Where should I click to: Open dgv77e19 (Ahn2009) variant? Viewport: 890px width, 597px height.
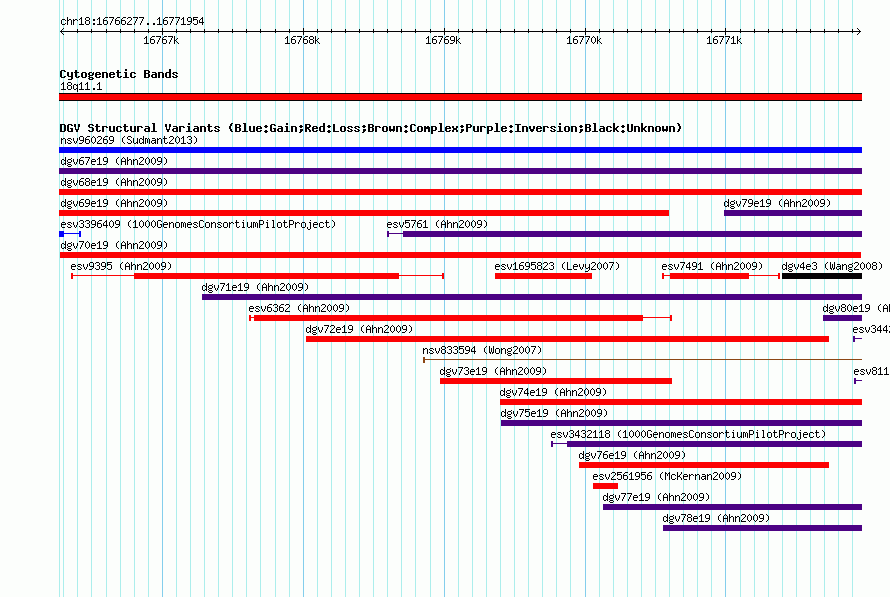(x=656, y=497)
